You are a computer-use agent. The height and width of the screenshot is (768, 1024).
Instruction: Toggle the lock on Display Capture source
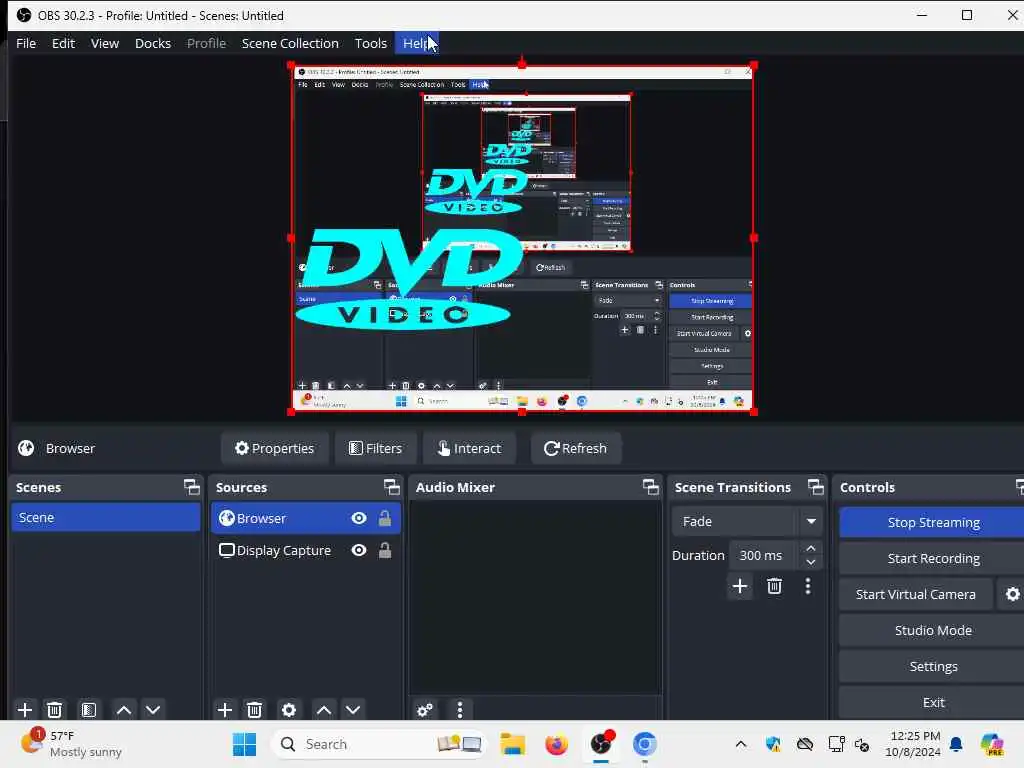coord(385,551)
